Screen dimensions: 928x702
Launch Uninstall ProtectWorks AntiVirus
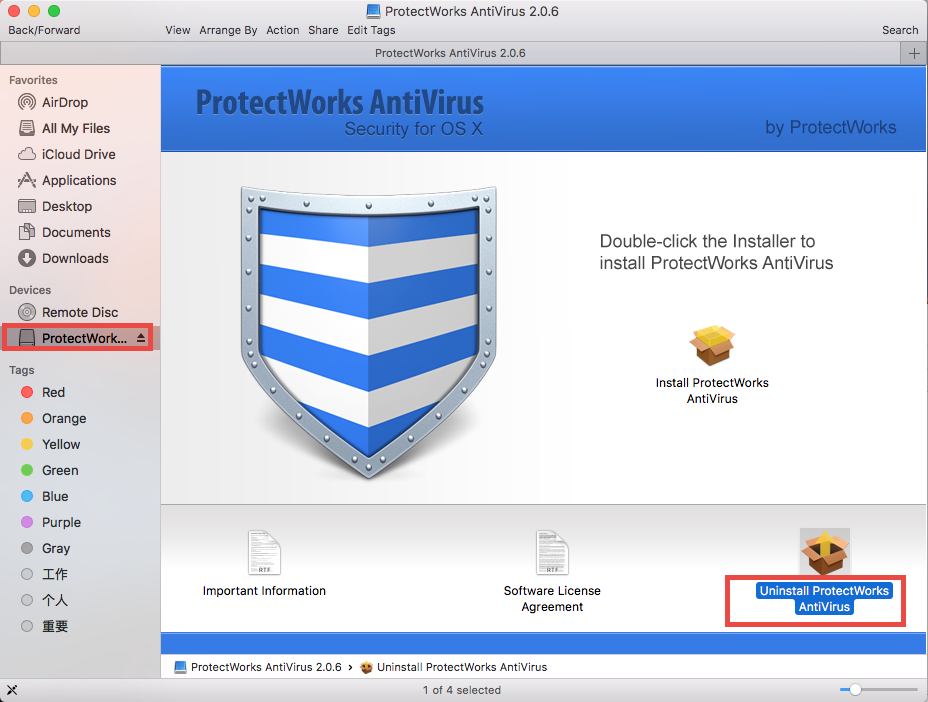tap(823, 550)
